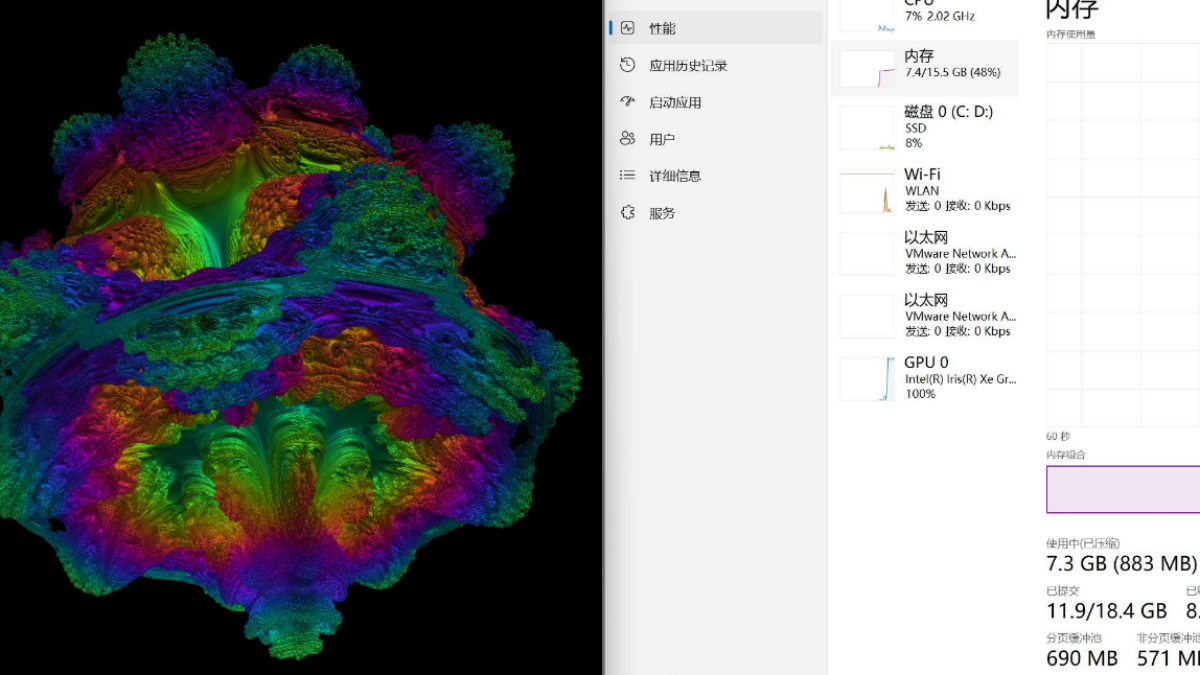The width and height of the screenshot is (1200, 675).
Task: Click the 11.9/18.4 GB committed value
Action: 1106,610
